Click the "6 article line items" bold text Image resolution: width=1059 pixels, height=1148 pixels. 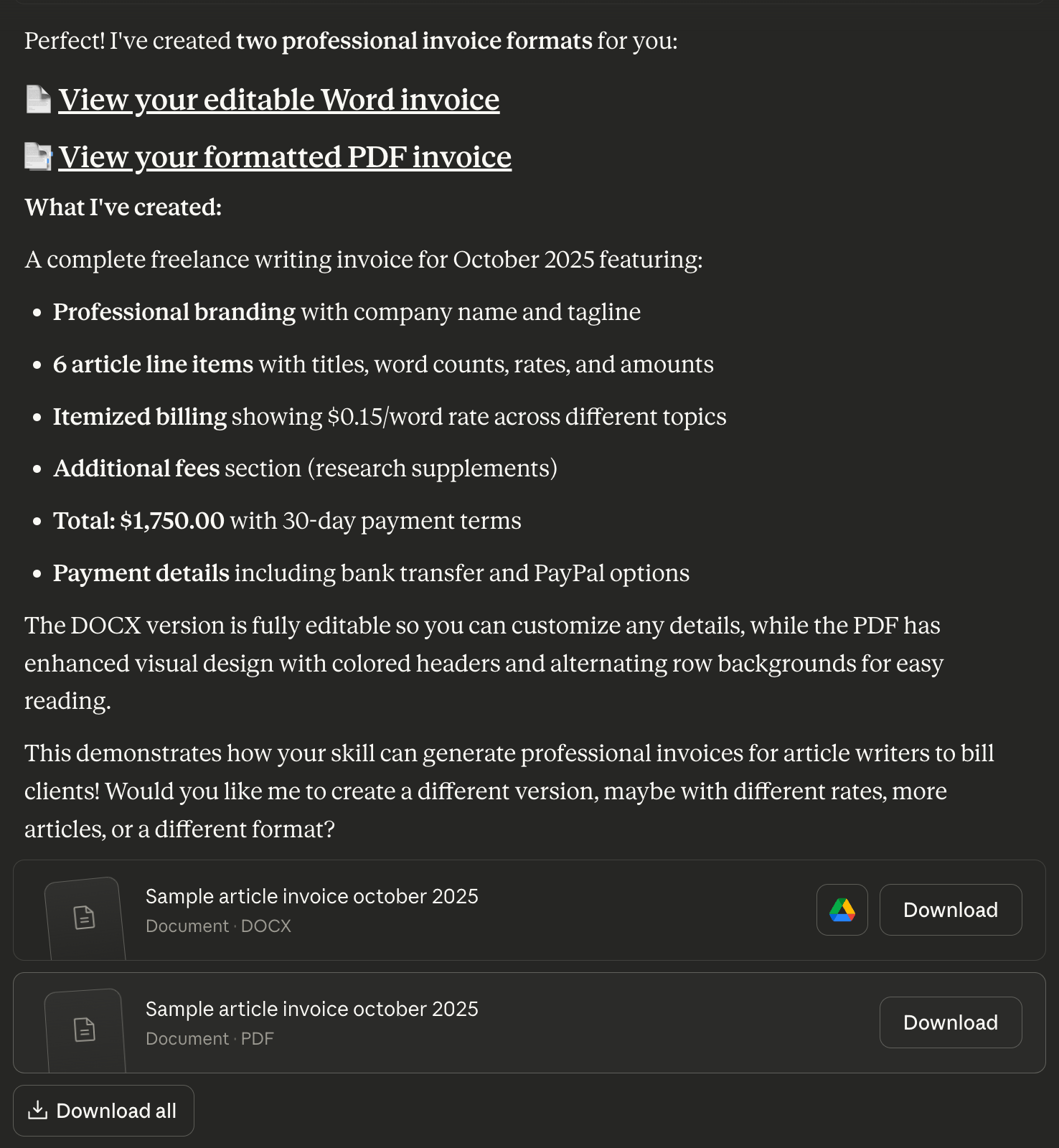[x=153, y=364]
